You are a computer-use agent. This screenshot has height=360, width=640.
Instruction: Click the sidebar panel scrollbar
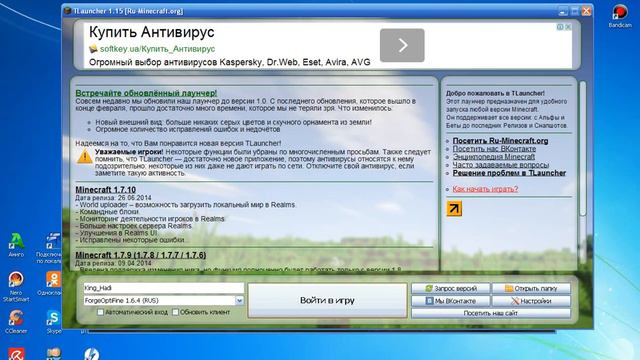coord(583,148)
